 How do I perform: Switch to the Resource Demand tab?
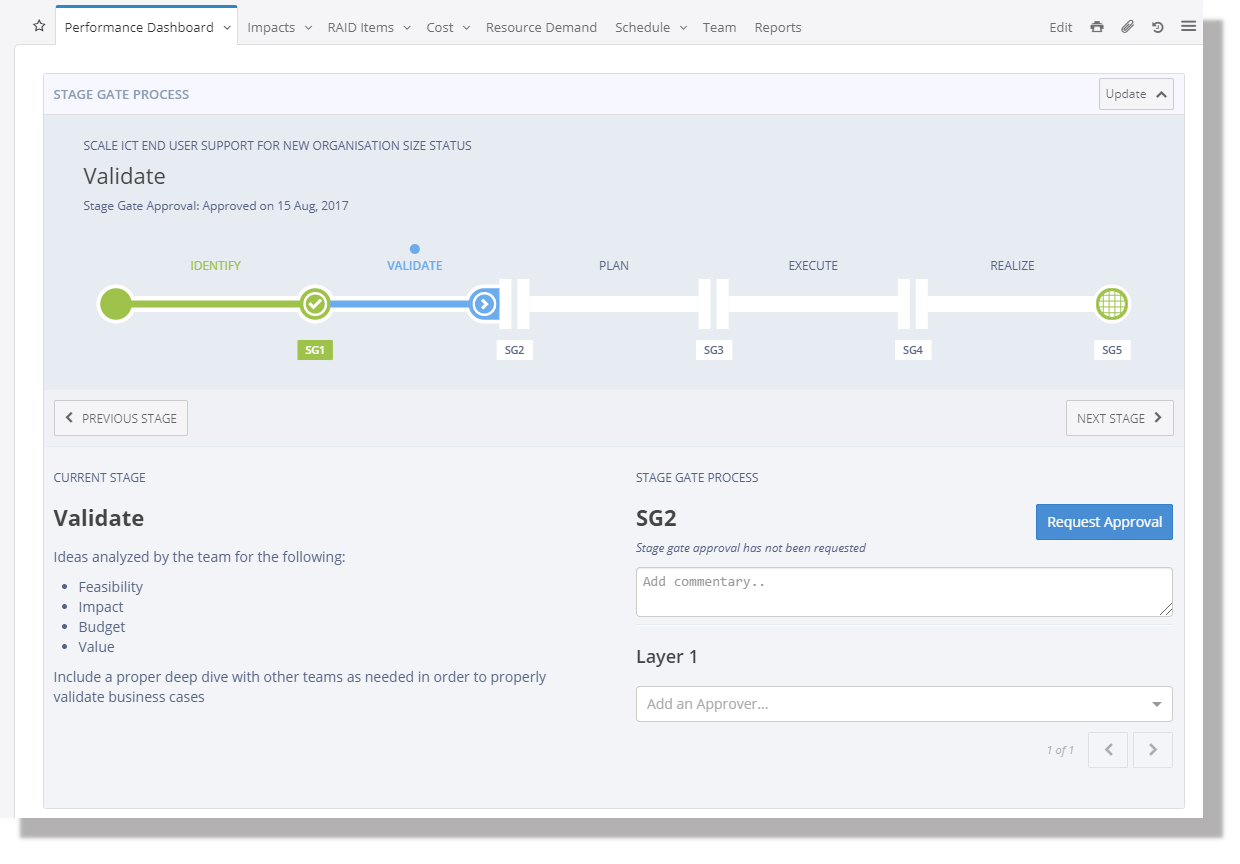541,27
